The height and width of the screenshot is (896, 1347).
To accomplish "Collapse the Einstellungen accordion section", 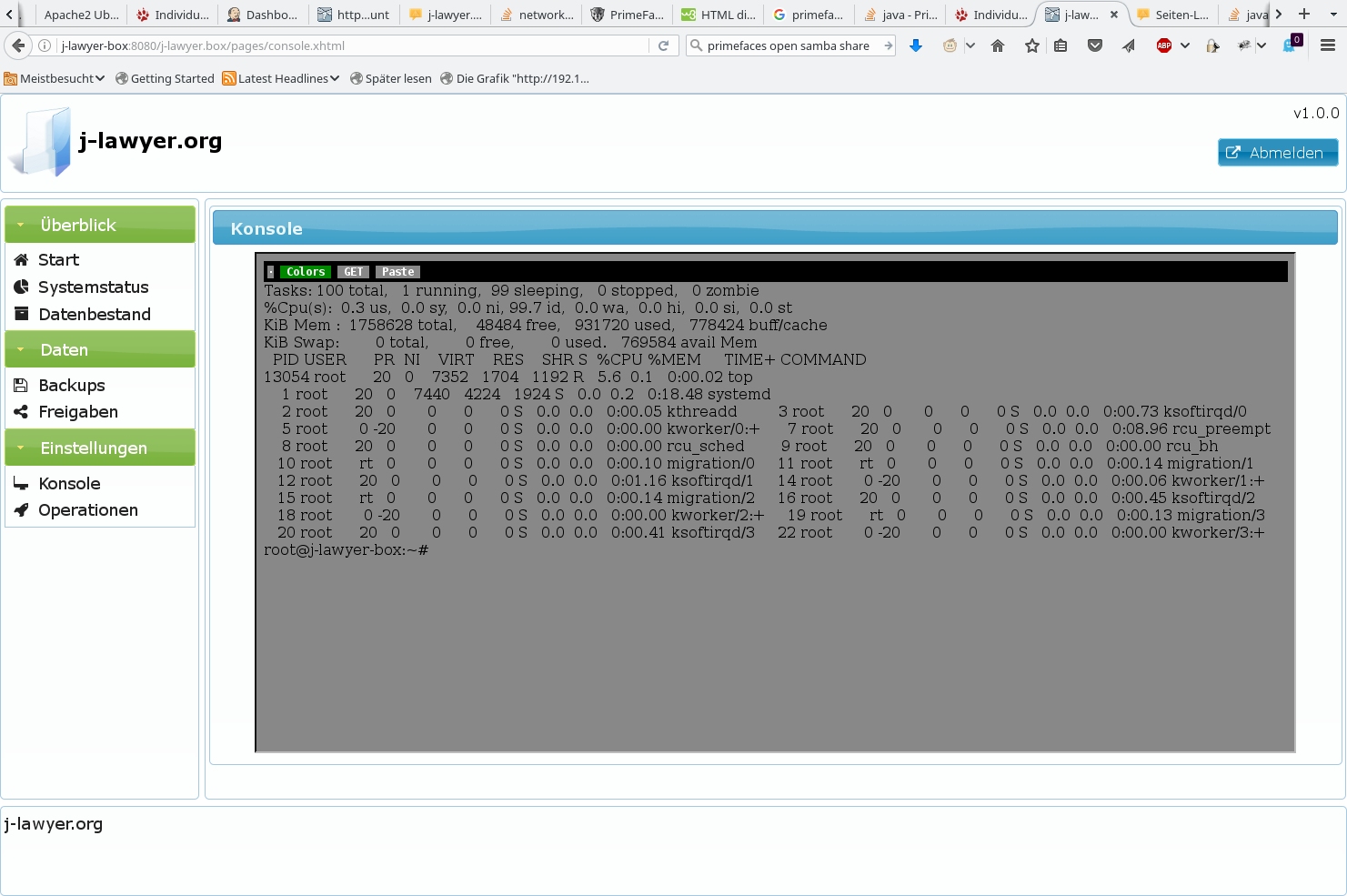I will tap(100, 448).
